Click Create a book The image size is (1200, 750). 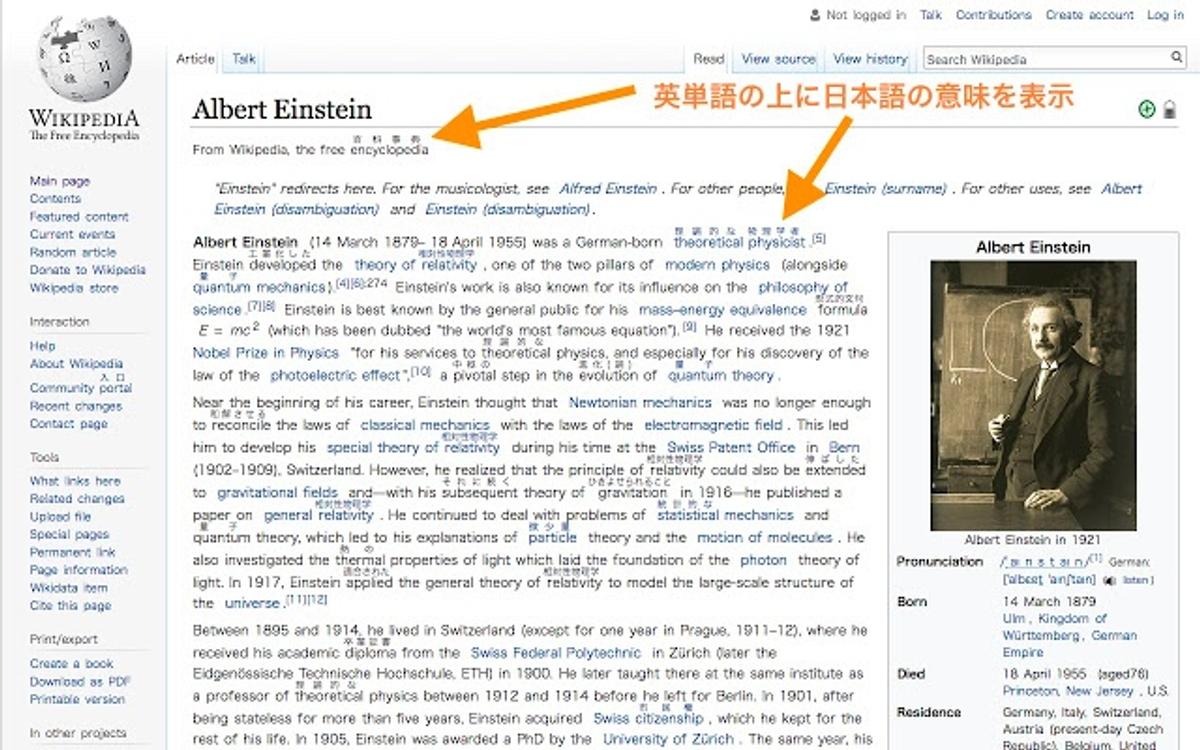pyautogui.click(x=72, y=663)
